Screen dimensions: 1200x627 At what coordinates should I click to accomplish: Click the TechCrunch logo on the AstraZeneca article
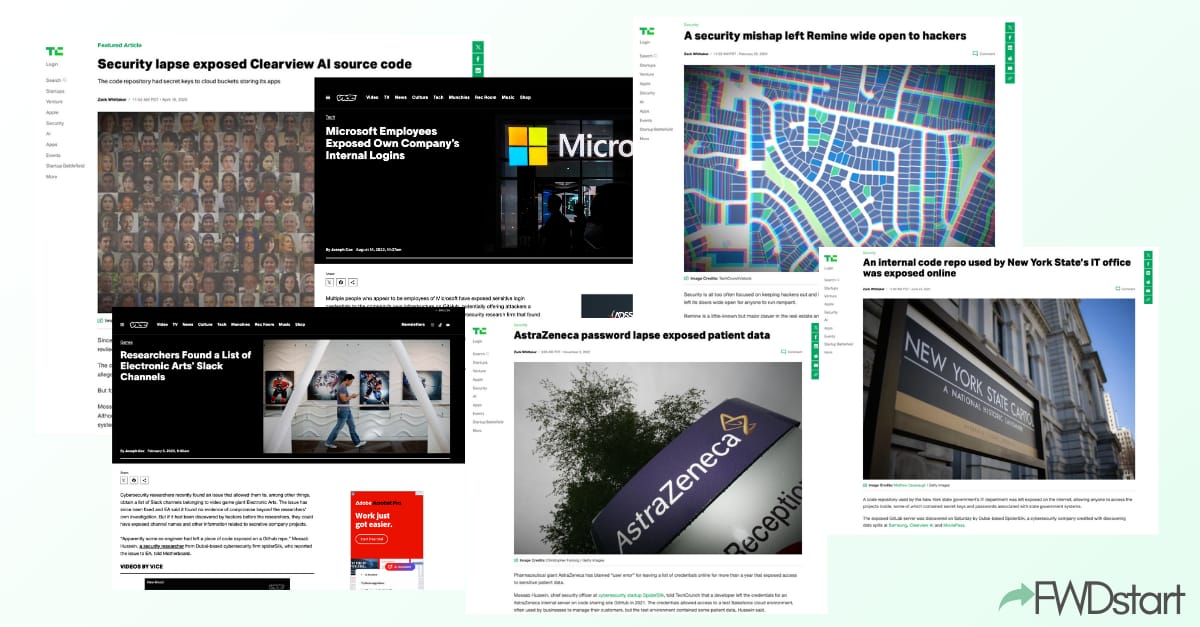(480, 330)
